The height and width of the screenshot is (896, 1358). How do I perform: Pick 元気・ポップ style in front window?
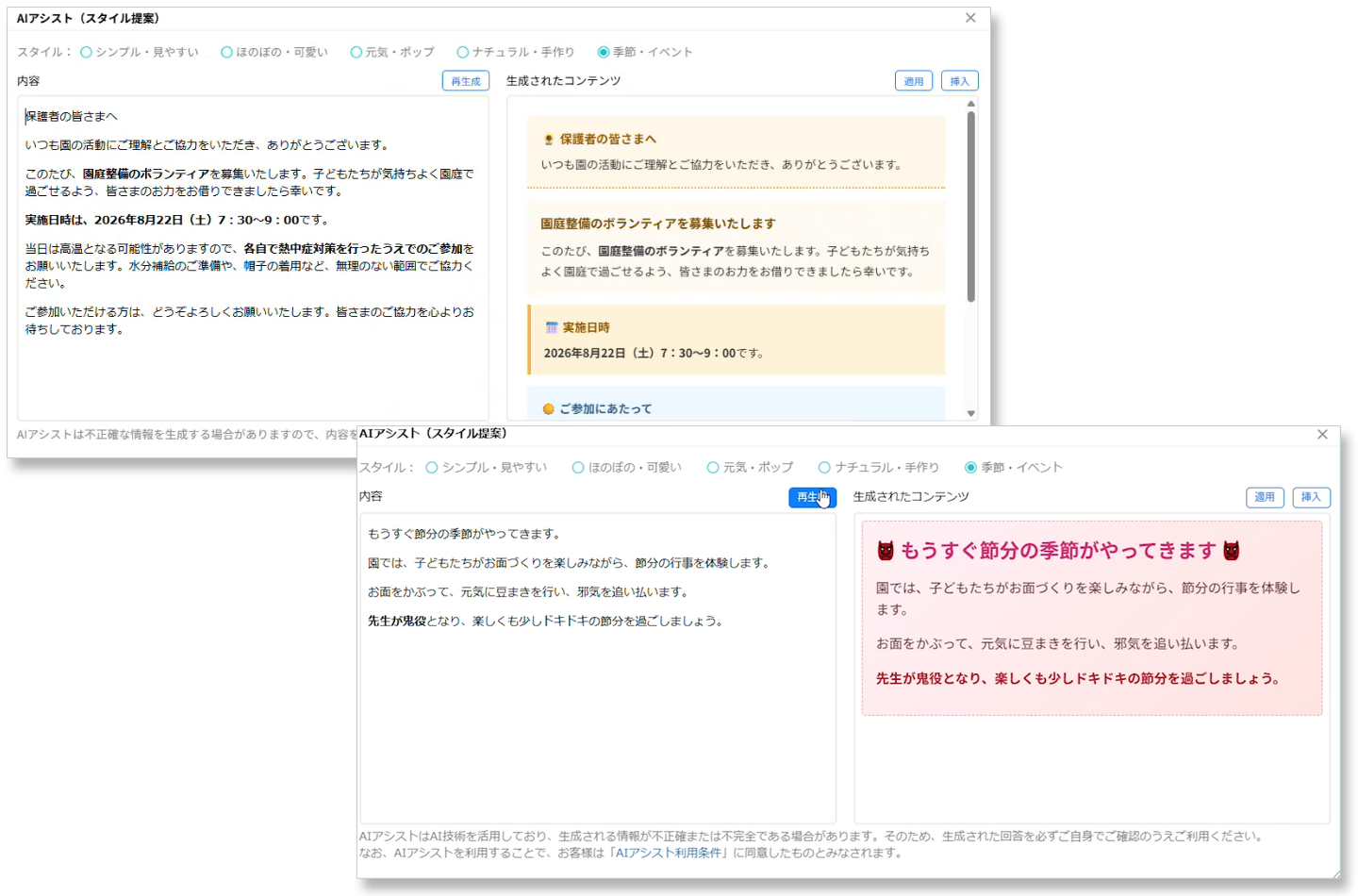pos(713,467)
